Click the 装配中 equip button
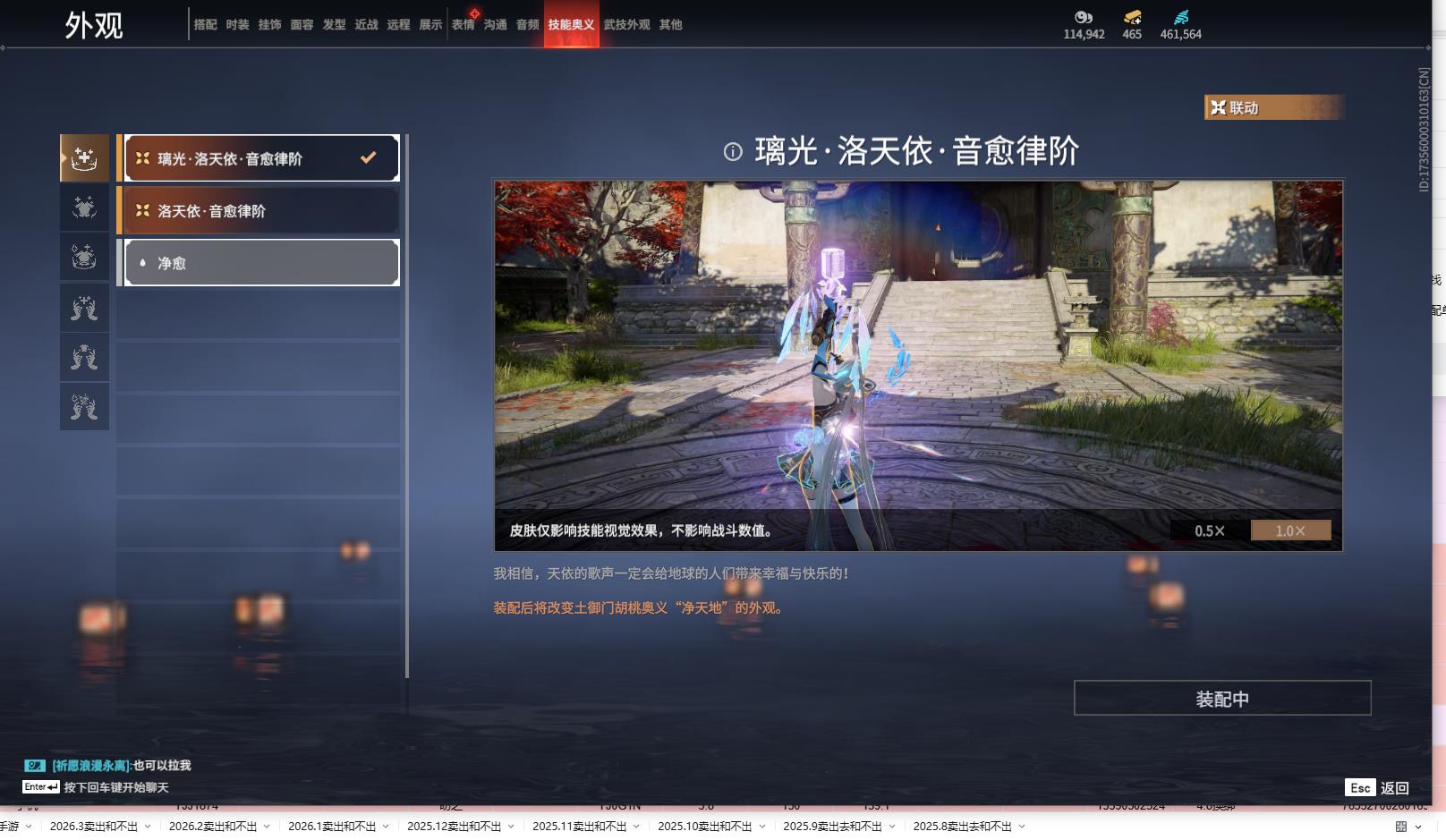The image size is (1446, 840). click(1222, 699)
